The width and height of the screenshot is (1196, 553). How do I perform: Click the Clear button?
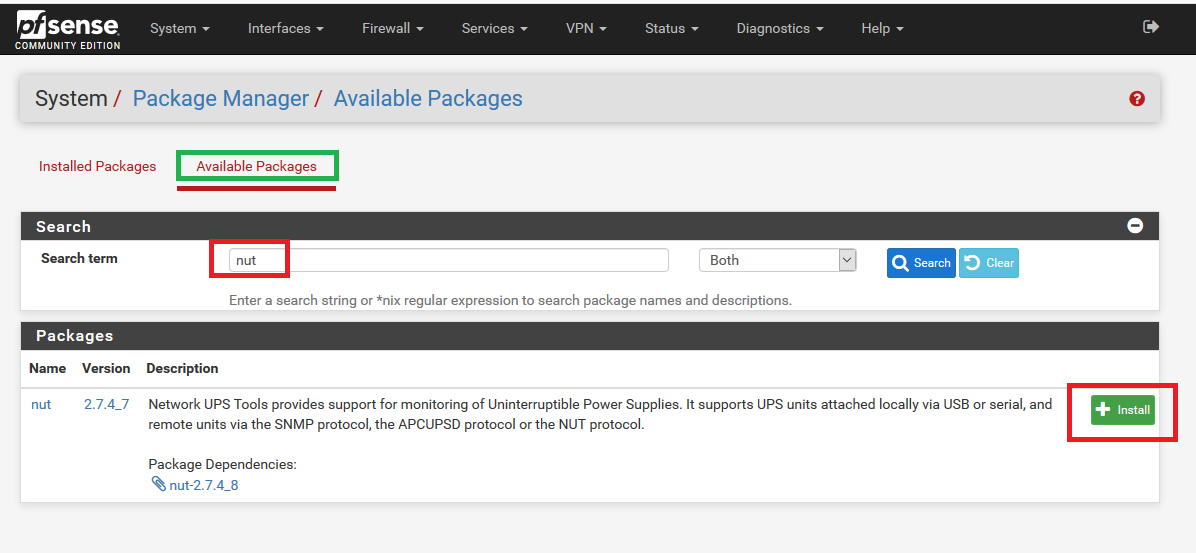click(989, 263)
